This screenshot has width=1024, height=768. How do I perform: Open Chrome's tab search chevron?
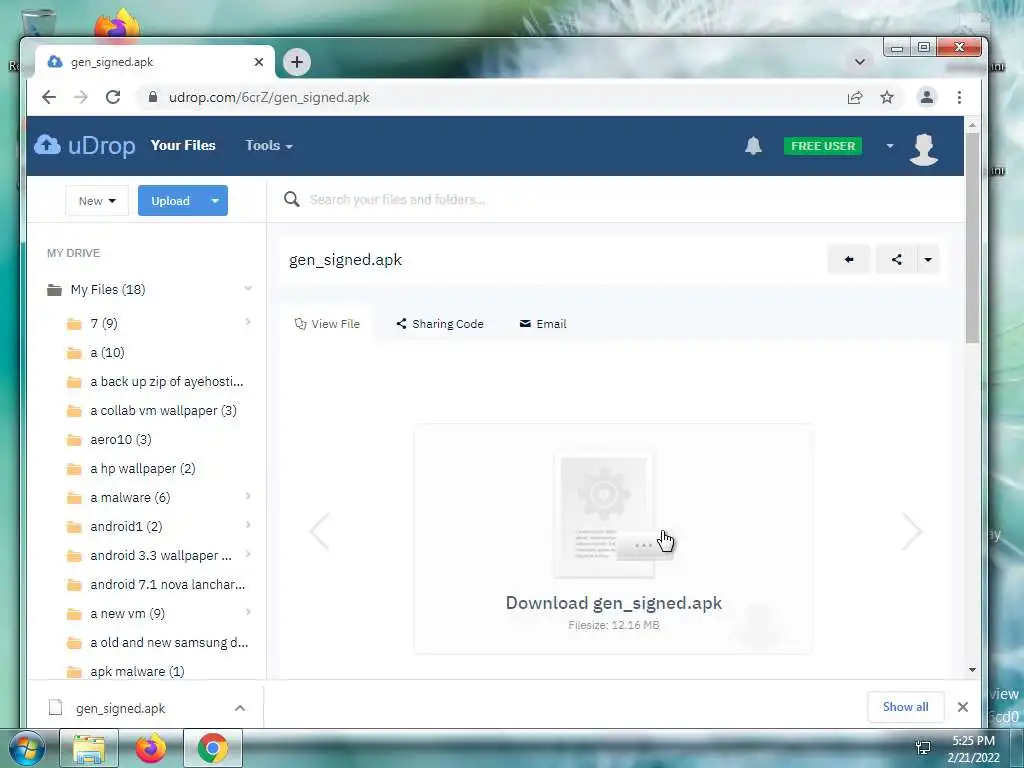(x=859, y=62)
